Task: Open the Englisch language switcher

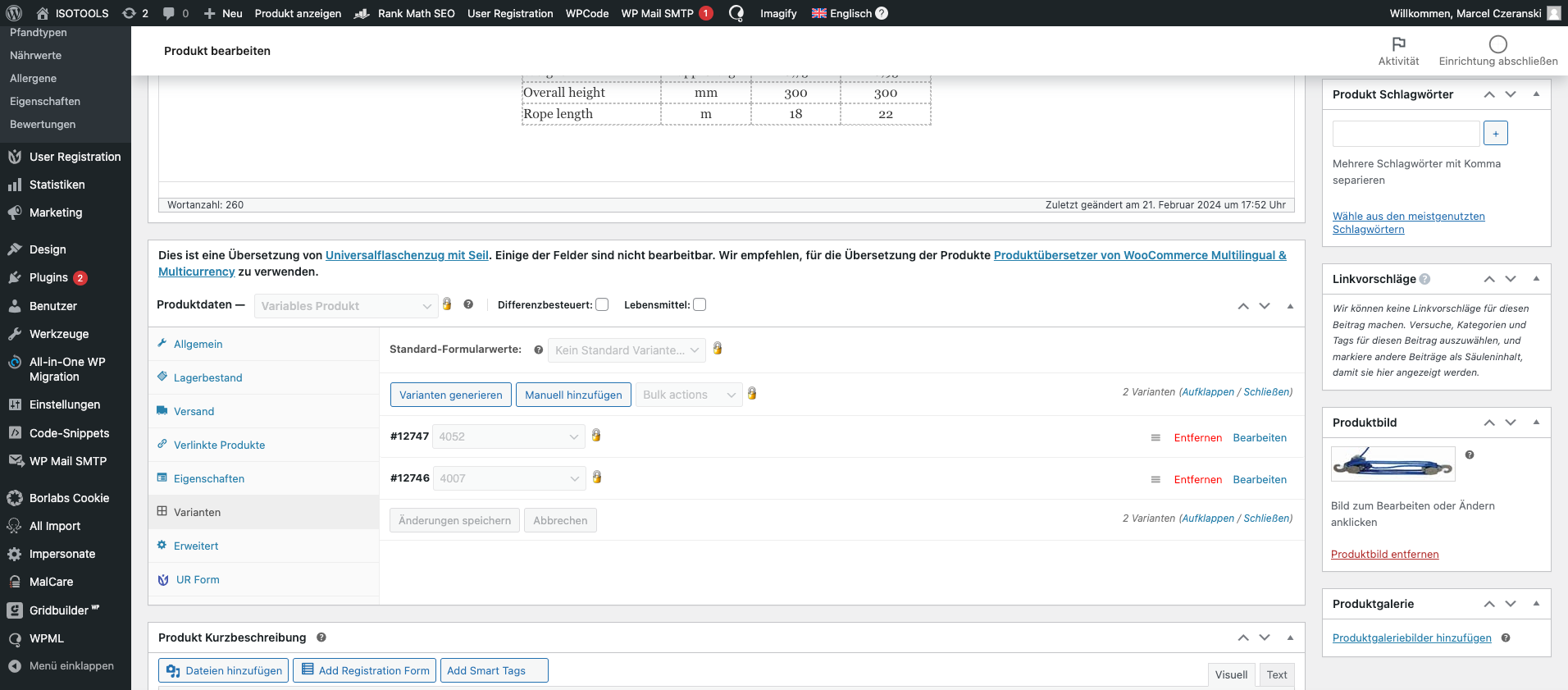Action: (x=850, y=13)
